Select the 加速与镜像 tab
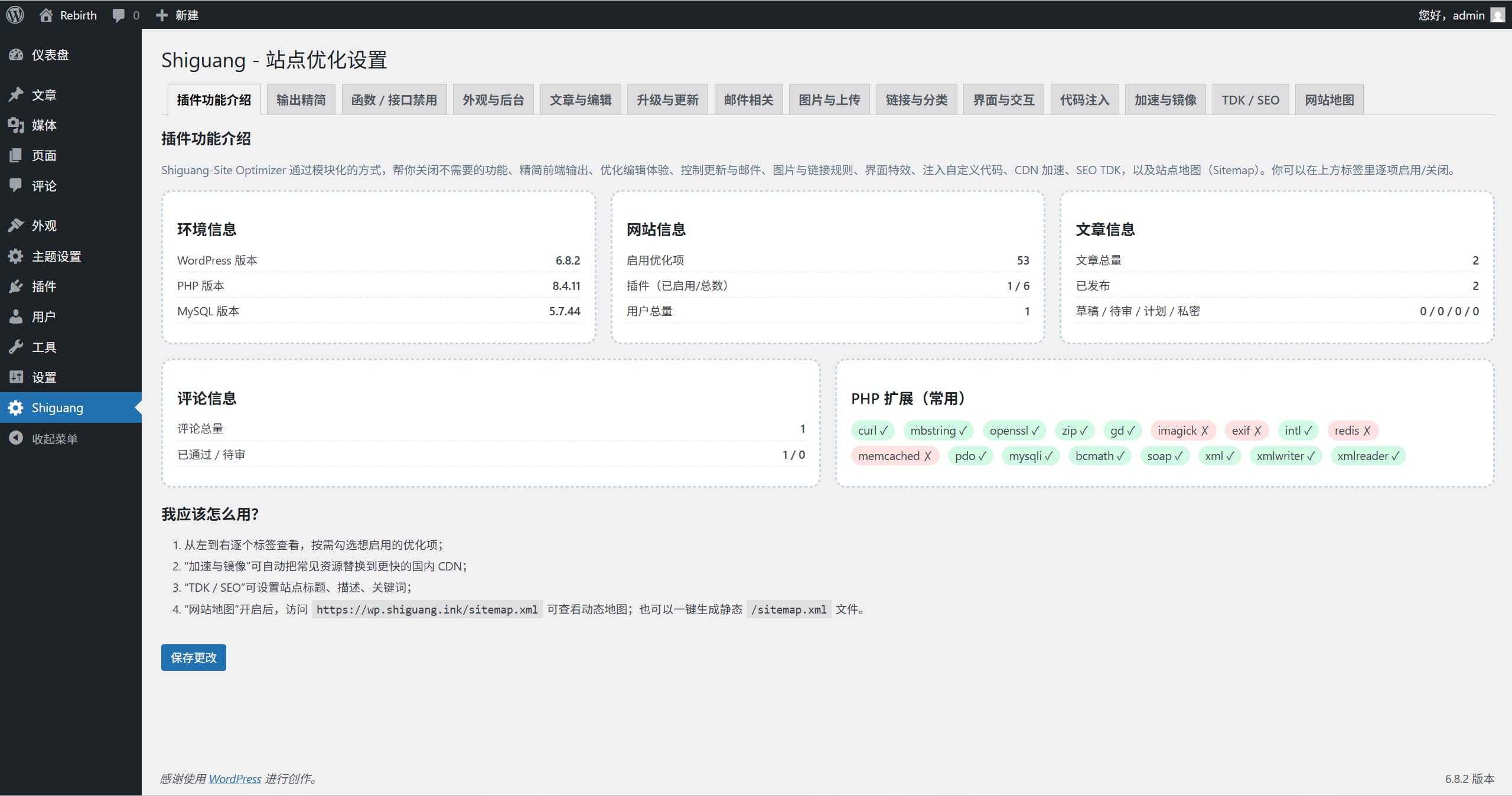 pyautogui.click(x=1165, y=100)
